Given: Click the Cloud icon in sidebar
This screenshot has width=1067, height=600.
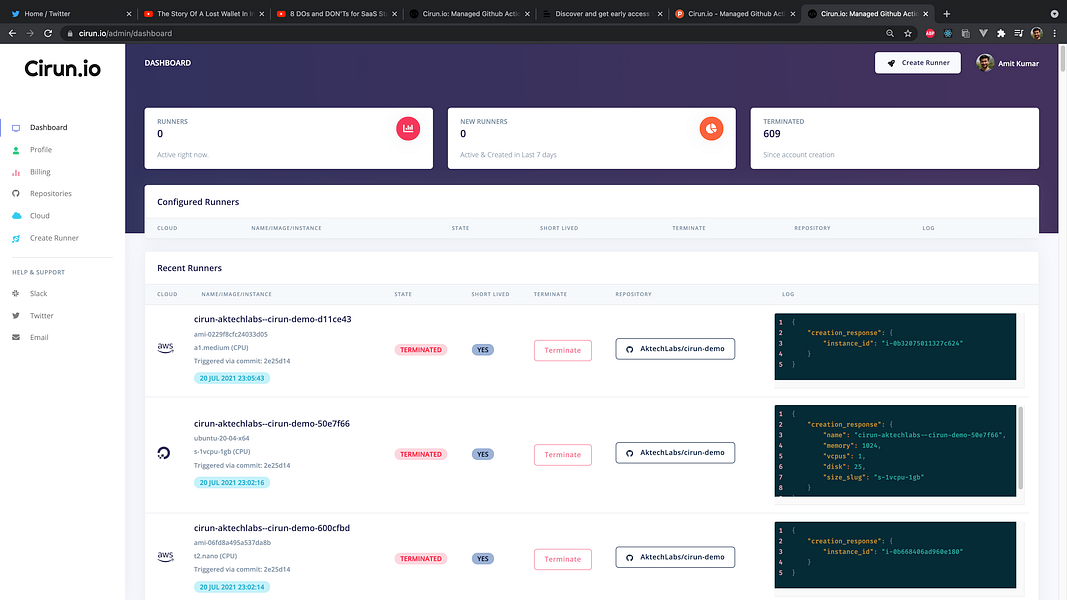Looking at the screenshot, I should 16,216.
